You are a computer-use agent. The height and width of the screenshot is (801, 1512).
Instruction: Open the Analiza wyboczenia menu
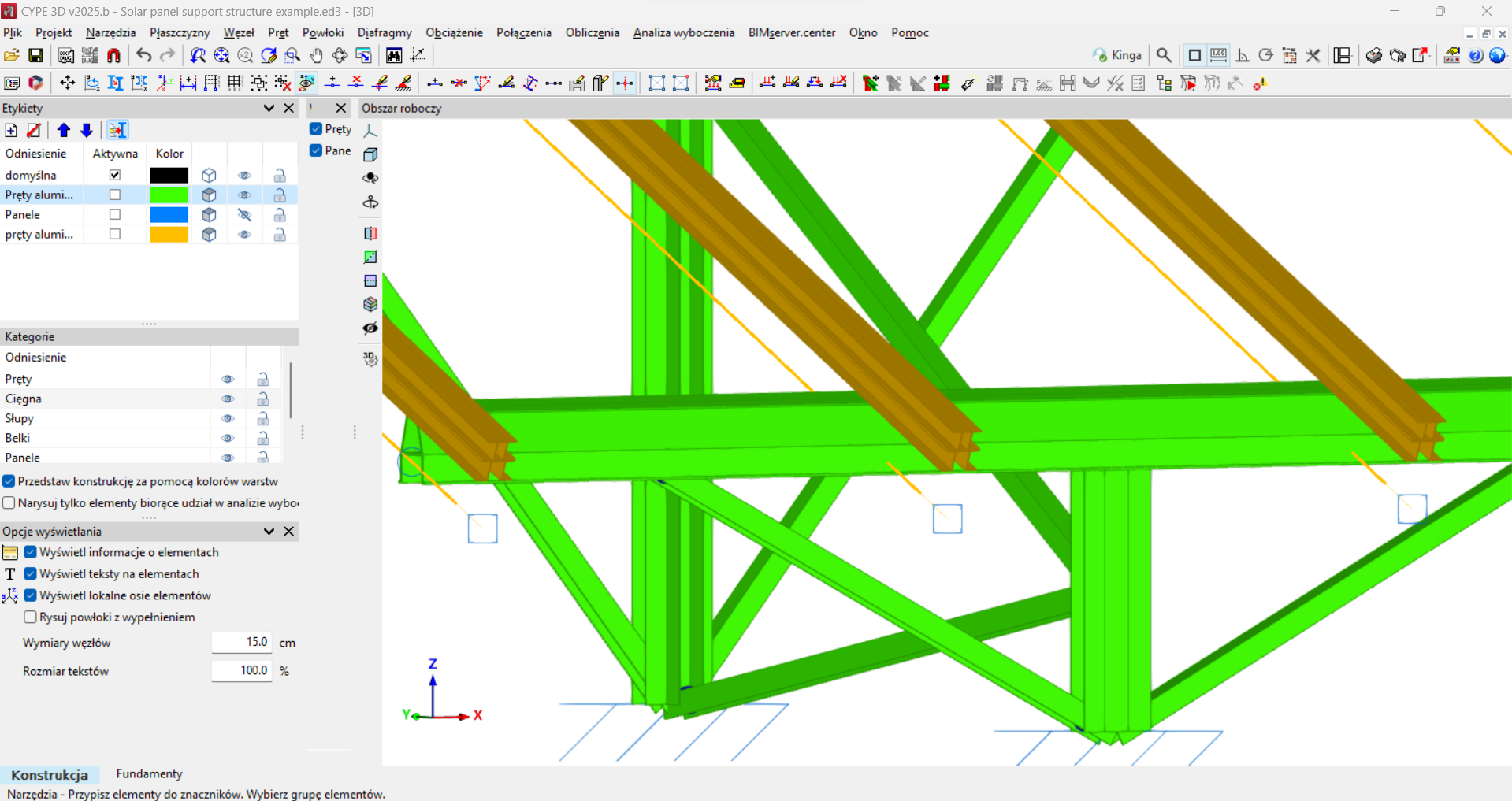pyautogui.click(x=684, y=32)
